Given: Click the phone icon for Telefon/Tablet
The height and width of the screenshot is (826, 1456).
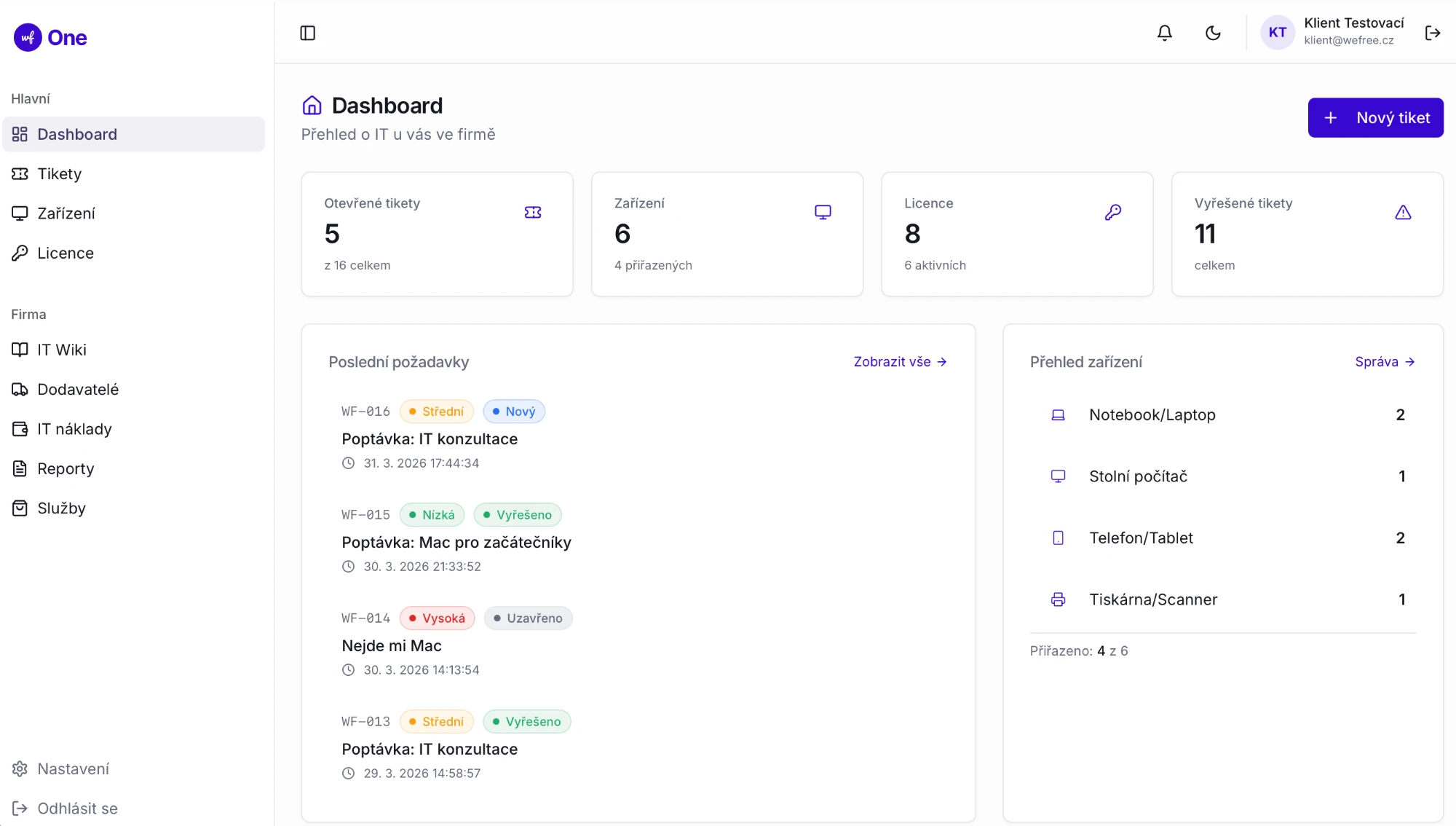Looking at the screenshot, I should pos(1058,538).
